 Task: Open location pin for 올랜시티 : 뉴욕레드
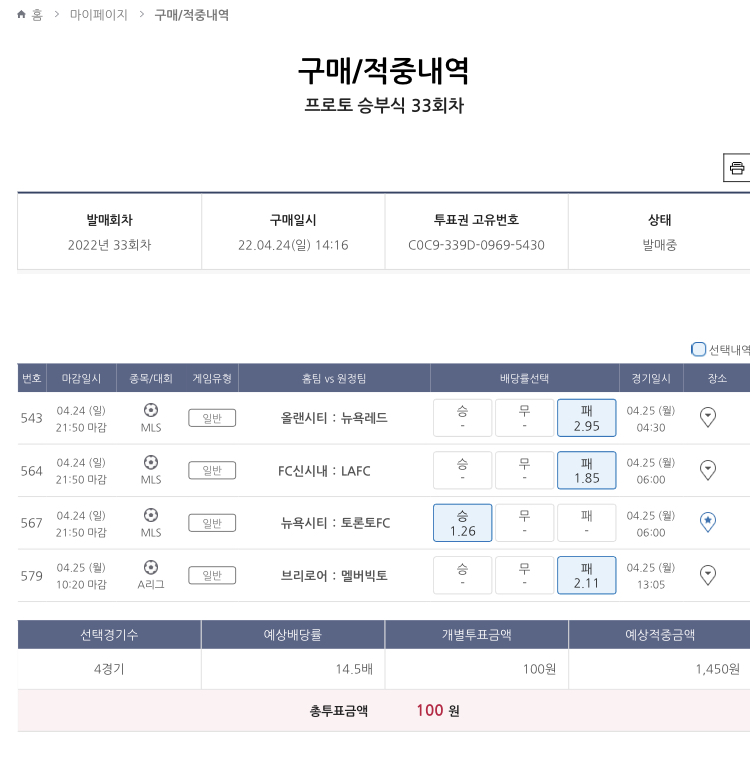(x=708, y=417)
